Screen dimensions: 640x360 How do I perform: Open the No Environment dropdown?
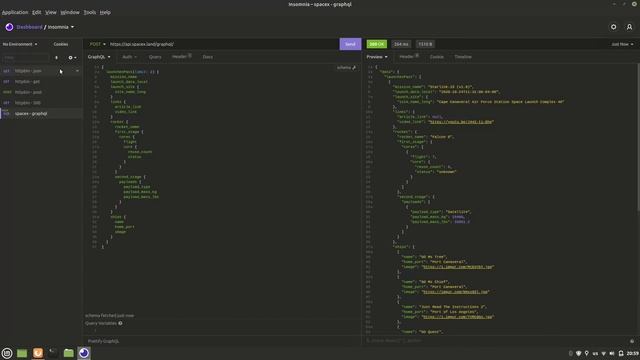[x=20, y=44]
